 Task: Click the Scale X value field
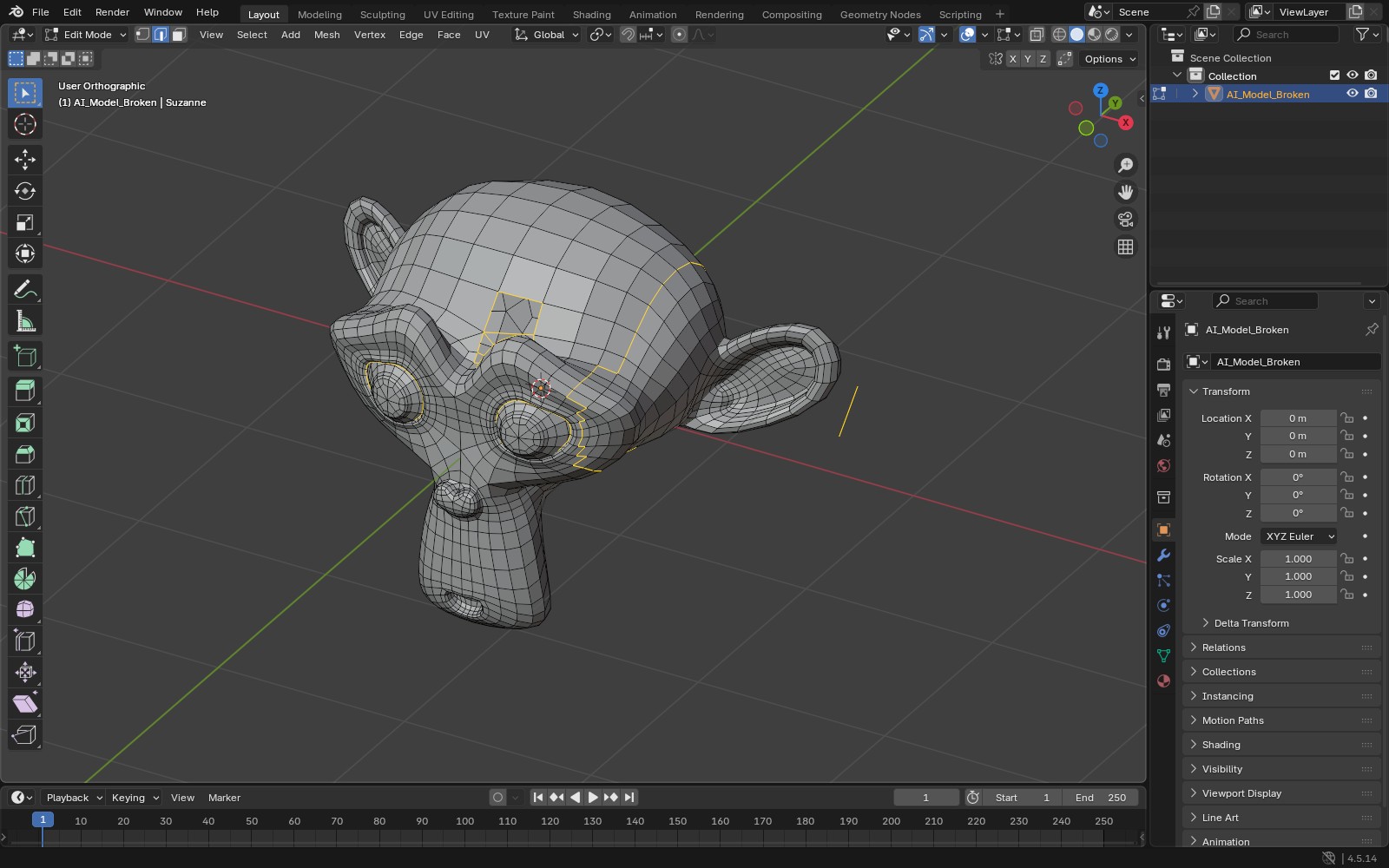click(x=1299, y=559)
